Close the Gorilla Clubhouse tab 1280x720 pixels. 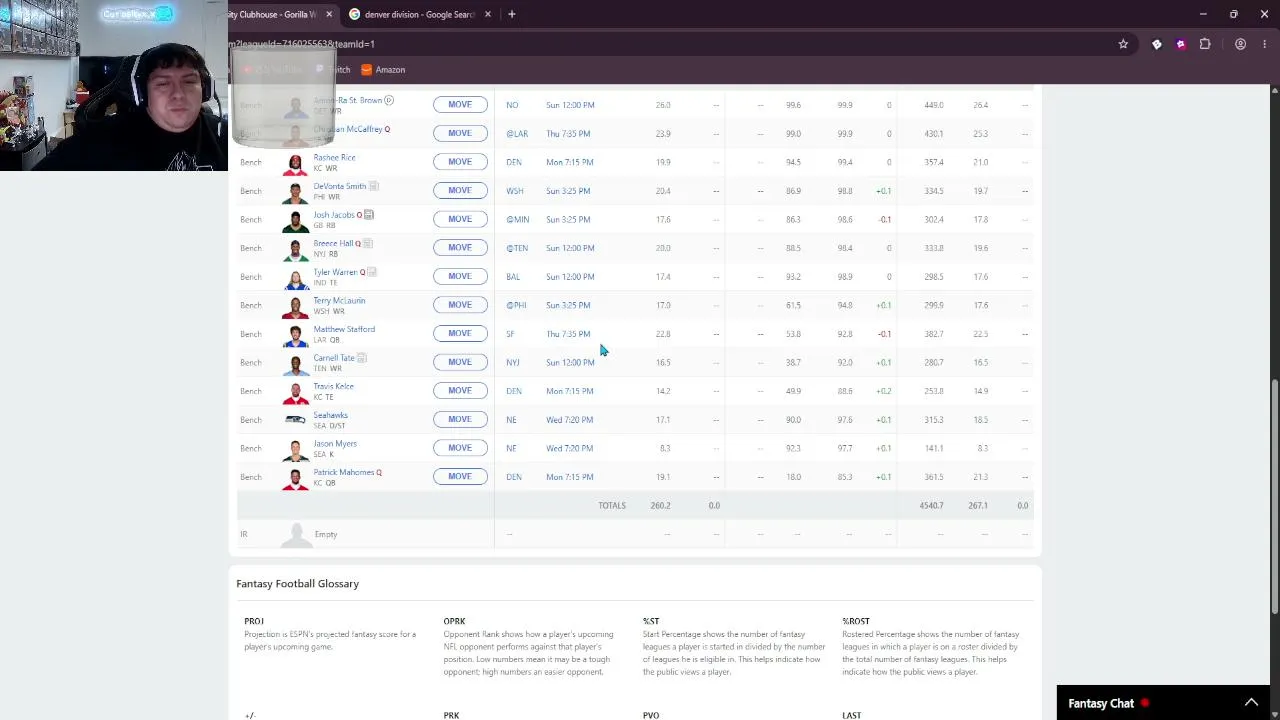point(329,14)
